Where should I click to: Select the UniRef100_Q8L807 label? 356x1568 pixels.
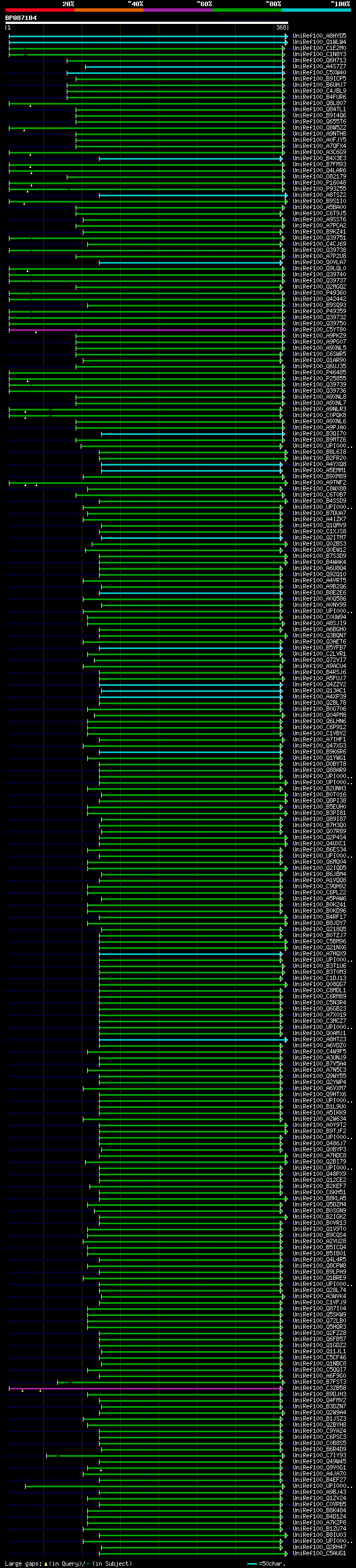click(x=319, y=103)
